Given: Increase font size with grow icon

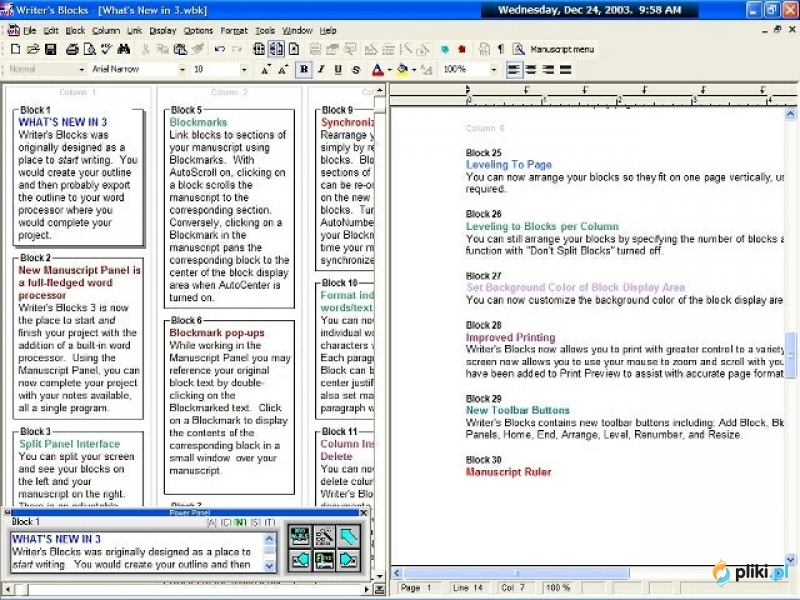Looking at the screenshot, I should (283, 69).
